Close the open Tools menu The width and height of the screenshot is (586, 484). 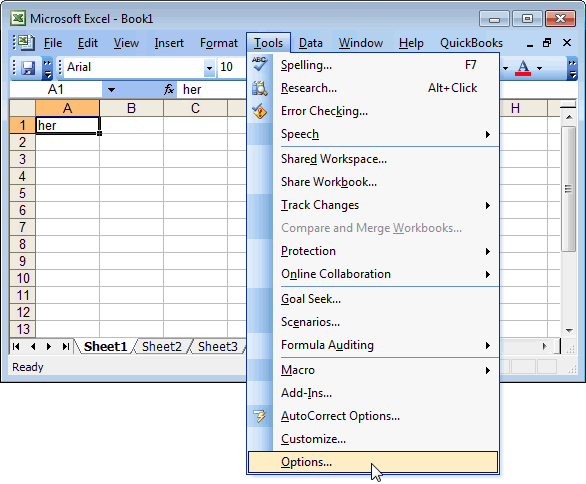[x=268, y=43]
